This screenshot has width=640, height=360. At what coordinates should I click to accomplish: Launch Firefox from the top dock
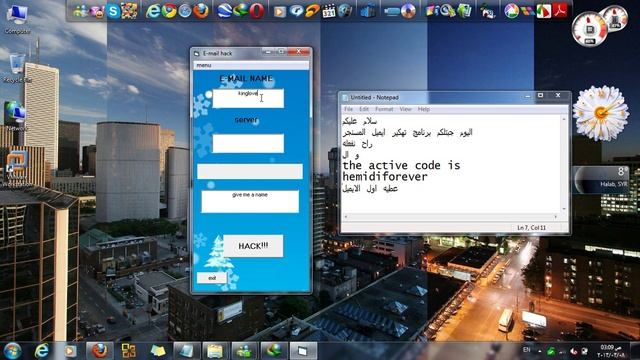[x=201, y=11]
